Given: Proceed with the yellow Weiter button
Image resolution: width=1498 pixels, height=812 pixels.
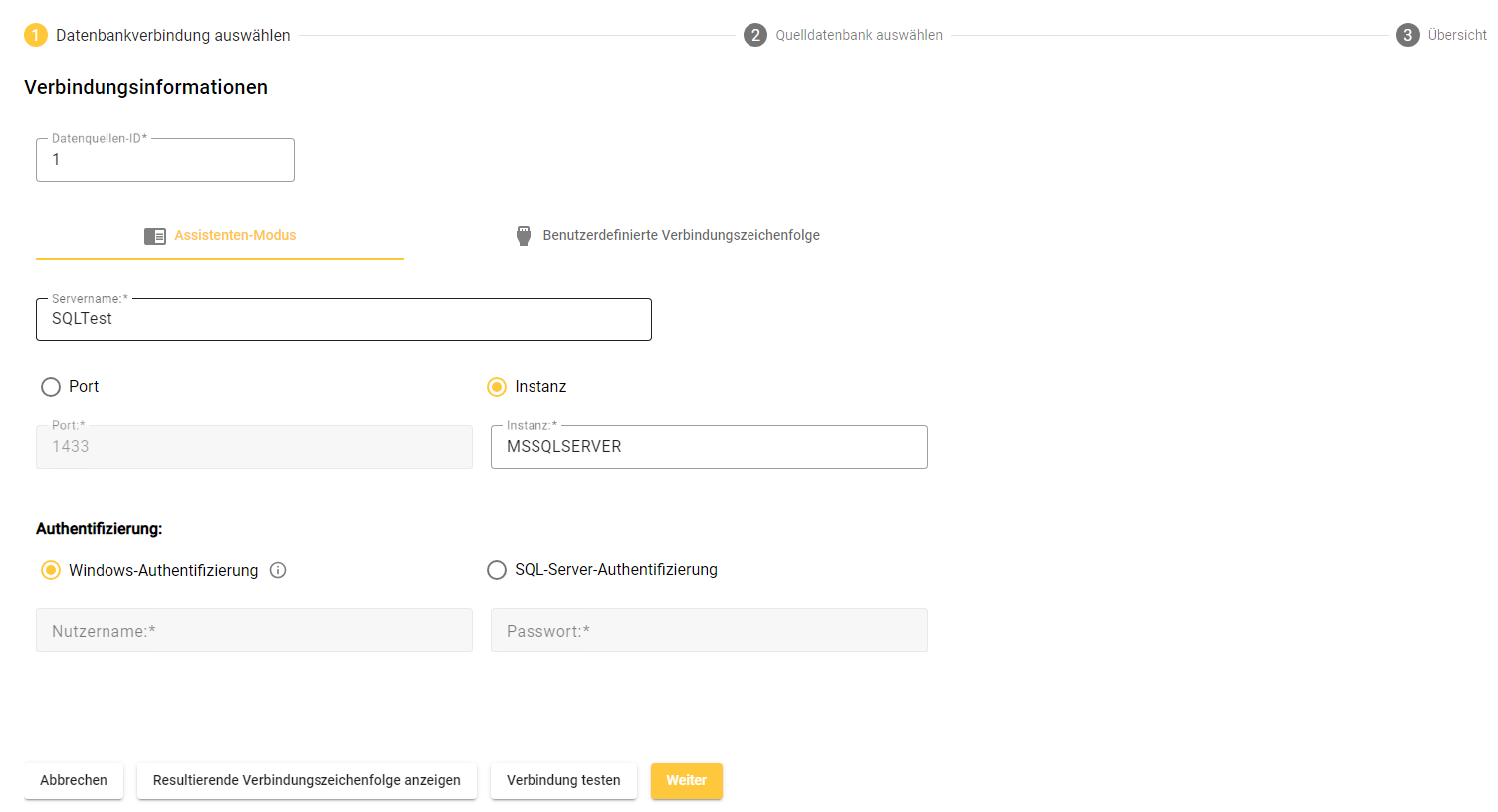Looking at the screenshot, I should 686,781.
